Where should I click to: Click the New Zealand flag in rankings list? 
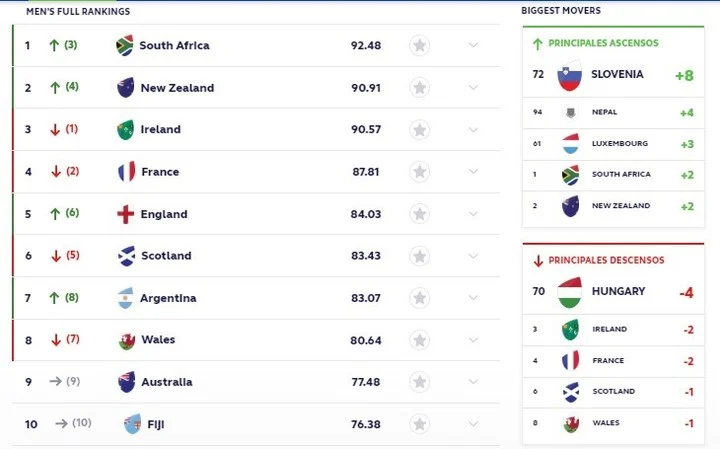(125, 88)
